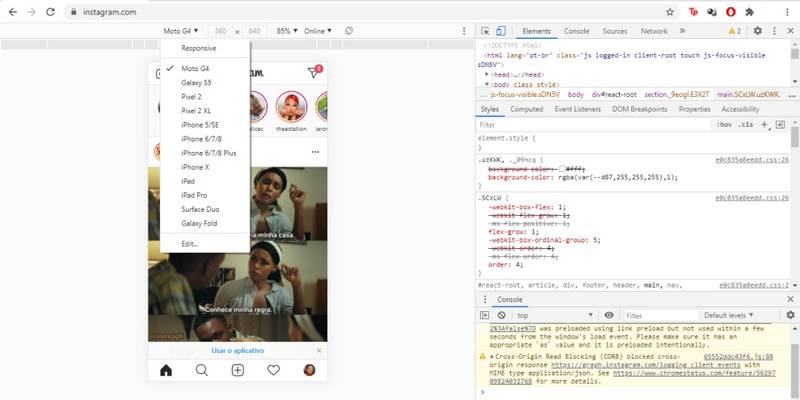Screen dimensions: 800x400
Task: Switch to the Console tab
Action: click(577, 31)
